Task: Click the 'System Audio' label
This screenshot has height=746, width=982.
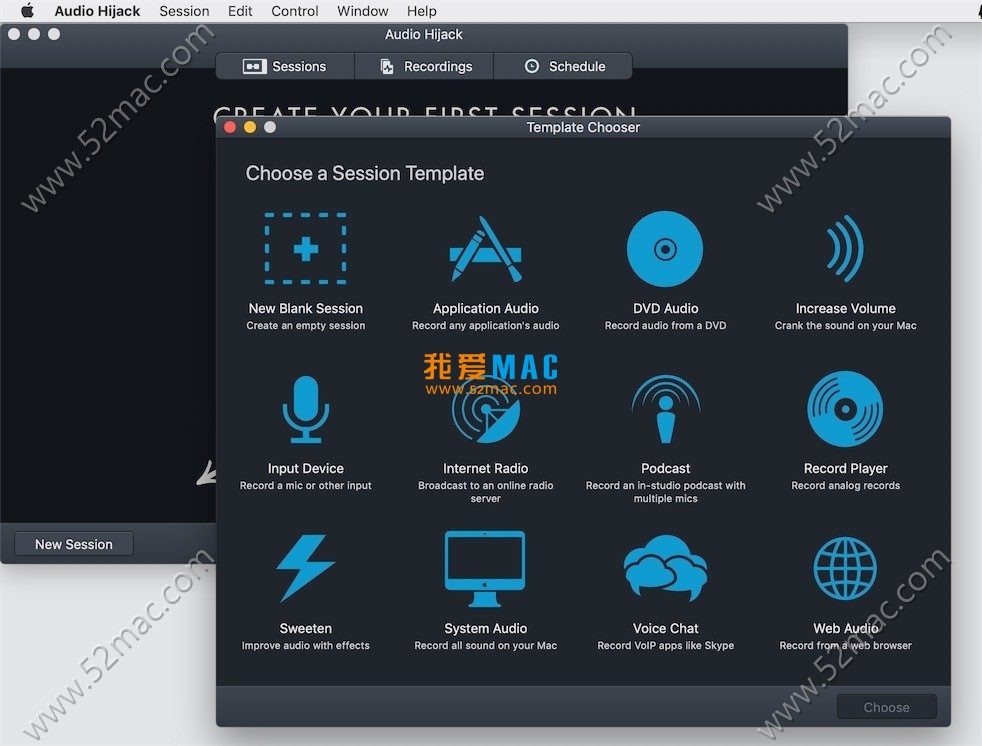Action: click(x=485, y=628)
